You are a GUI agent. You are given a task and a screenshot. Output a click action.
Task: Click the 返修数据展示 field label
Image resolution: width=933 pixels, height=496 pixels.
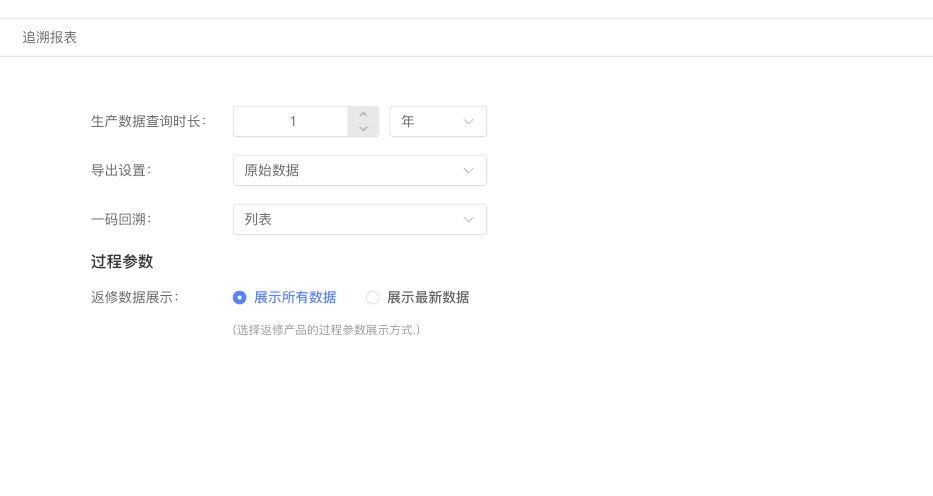point(134,297)
